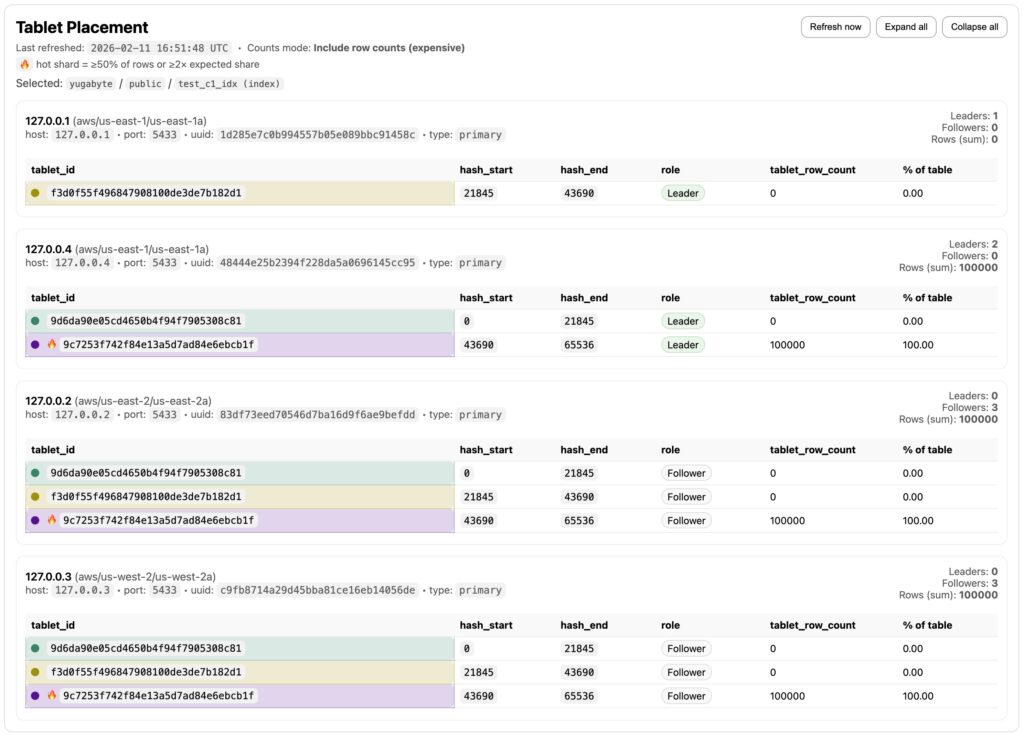
Task: Click Leader badge in 127.0.0.1 table
Action: [x=683, y=193]
